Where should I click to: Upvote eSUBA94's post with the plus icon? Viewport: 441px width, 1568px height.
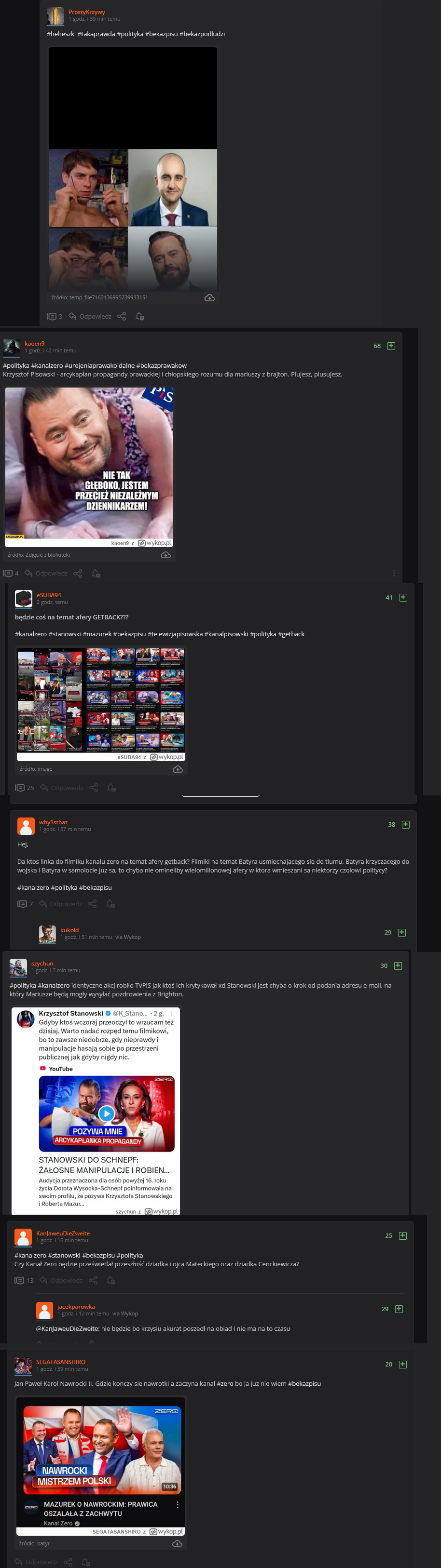pos(402,597)
